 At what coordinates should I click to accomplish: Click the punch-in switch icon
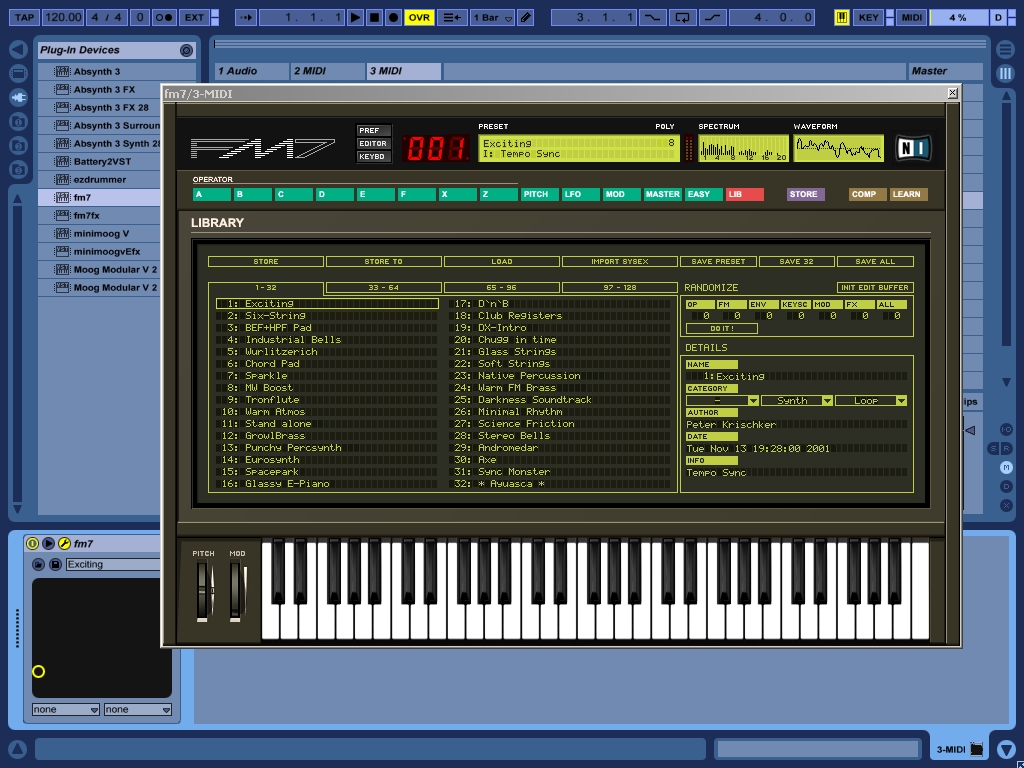[652, 18]
